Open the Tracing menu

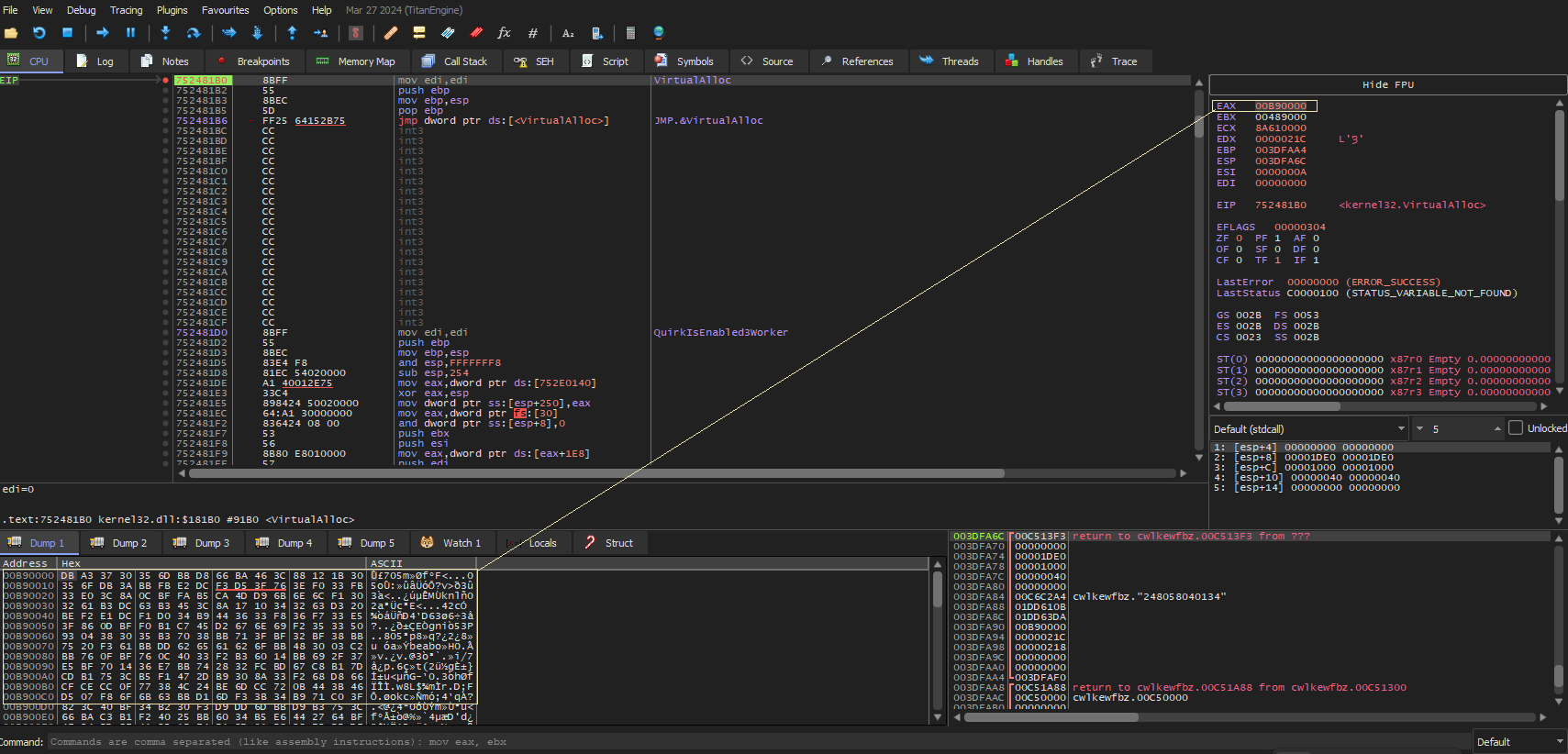pyautogui.click(x=127, y=10)
